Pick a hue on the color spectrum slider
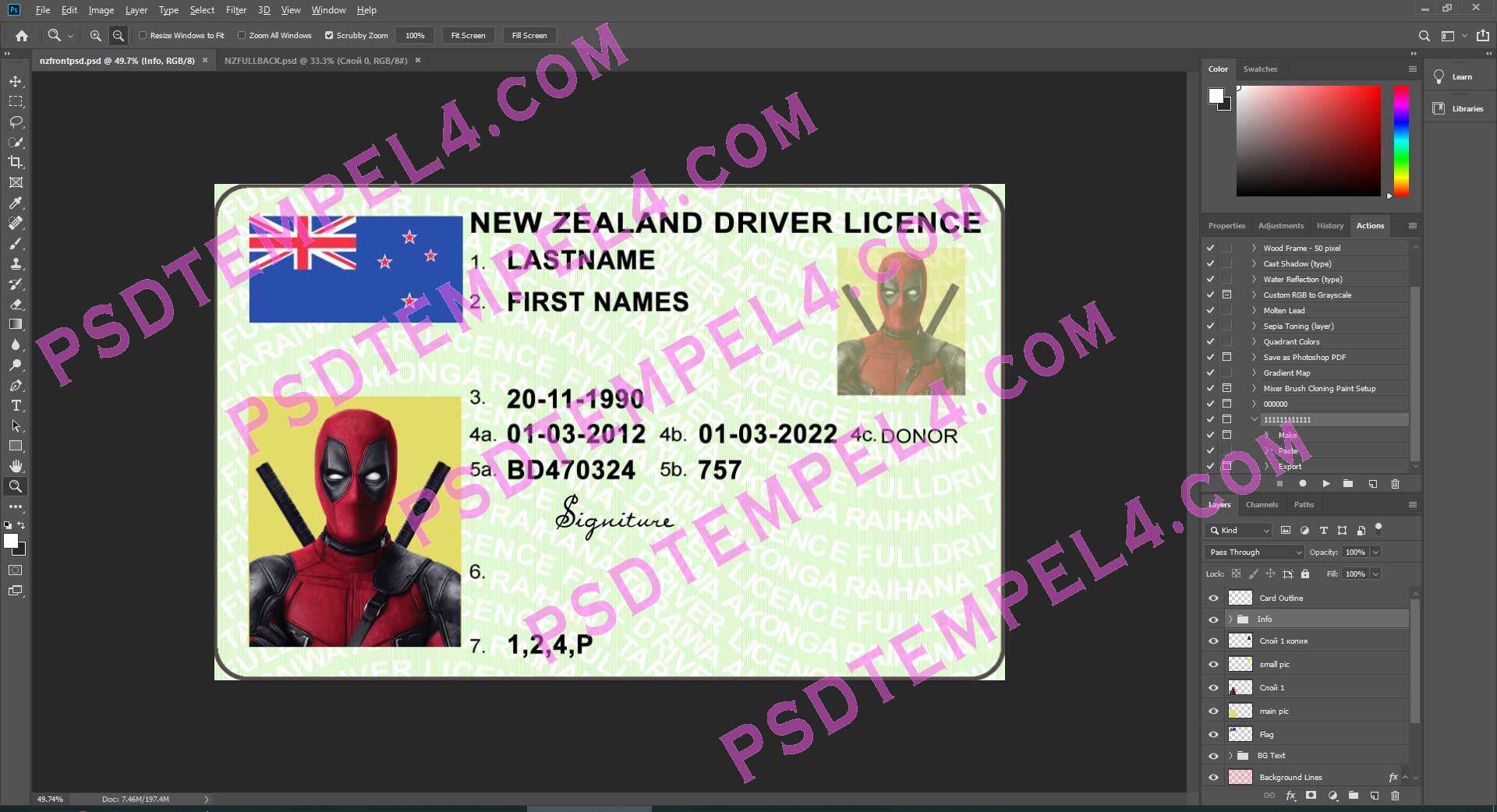 [1401, 140]
